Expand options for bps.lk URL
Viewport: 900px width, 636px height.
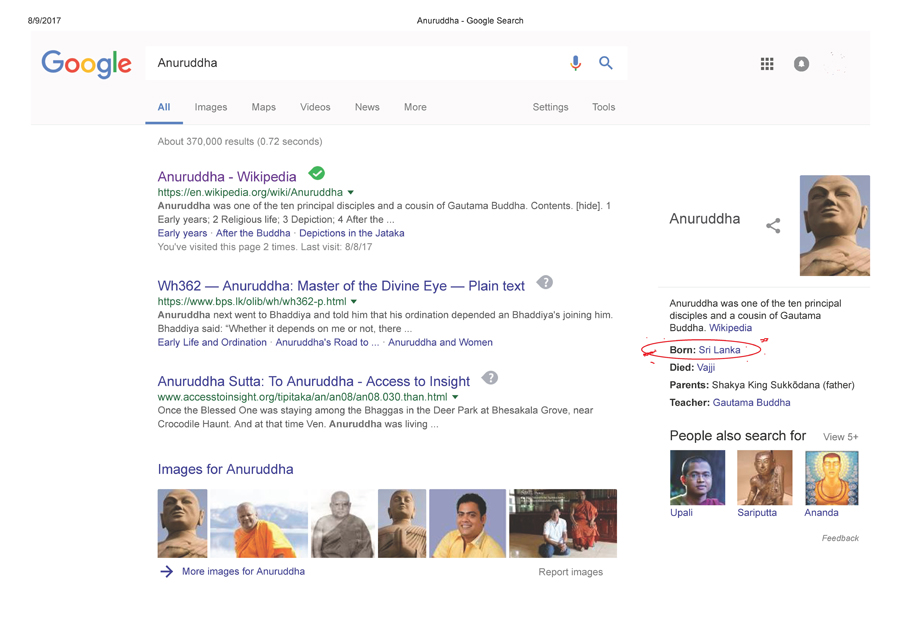(354, 301)
